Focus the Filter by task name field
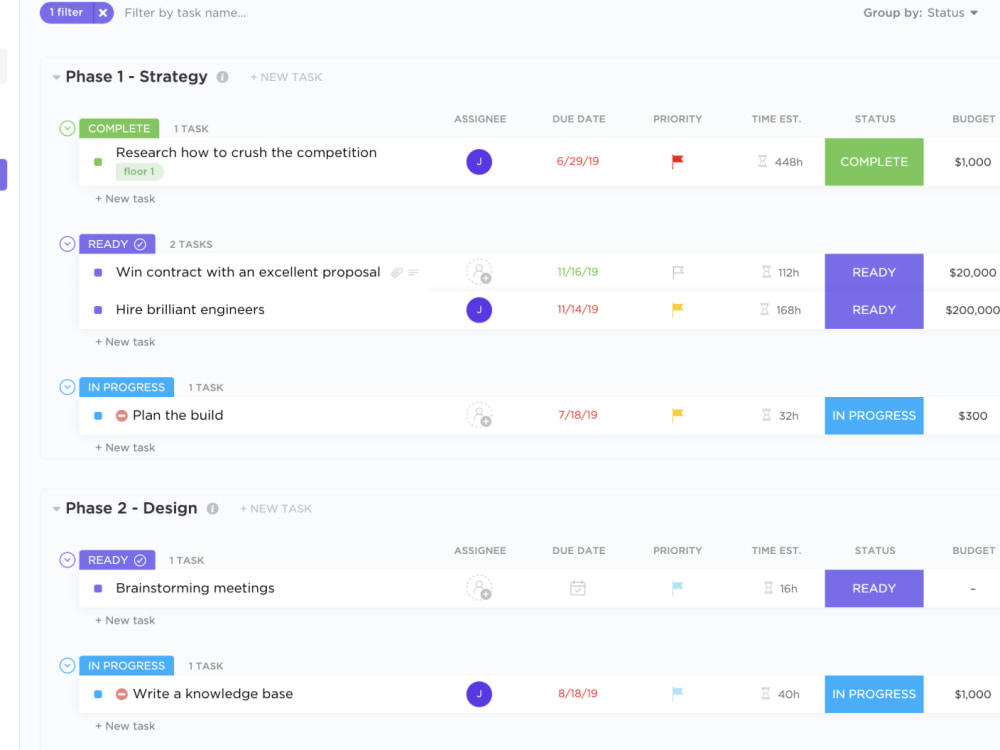Image resolution: width=1000 pixels, height=750 pixels. click(185, 13)
